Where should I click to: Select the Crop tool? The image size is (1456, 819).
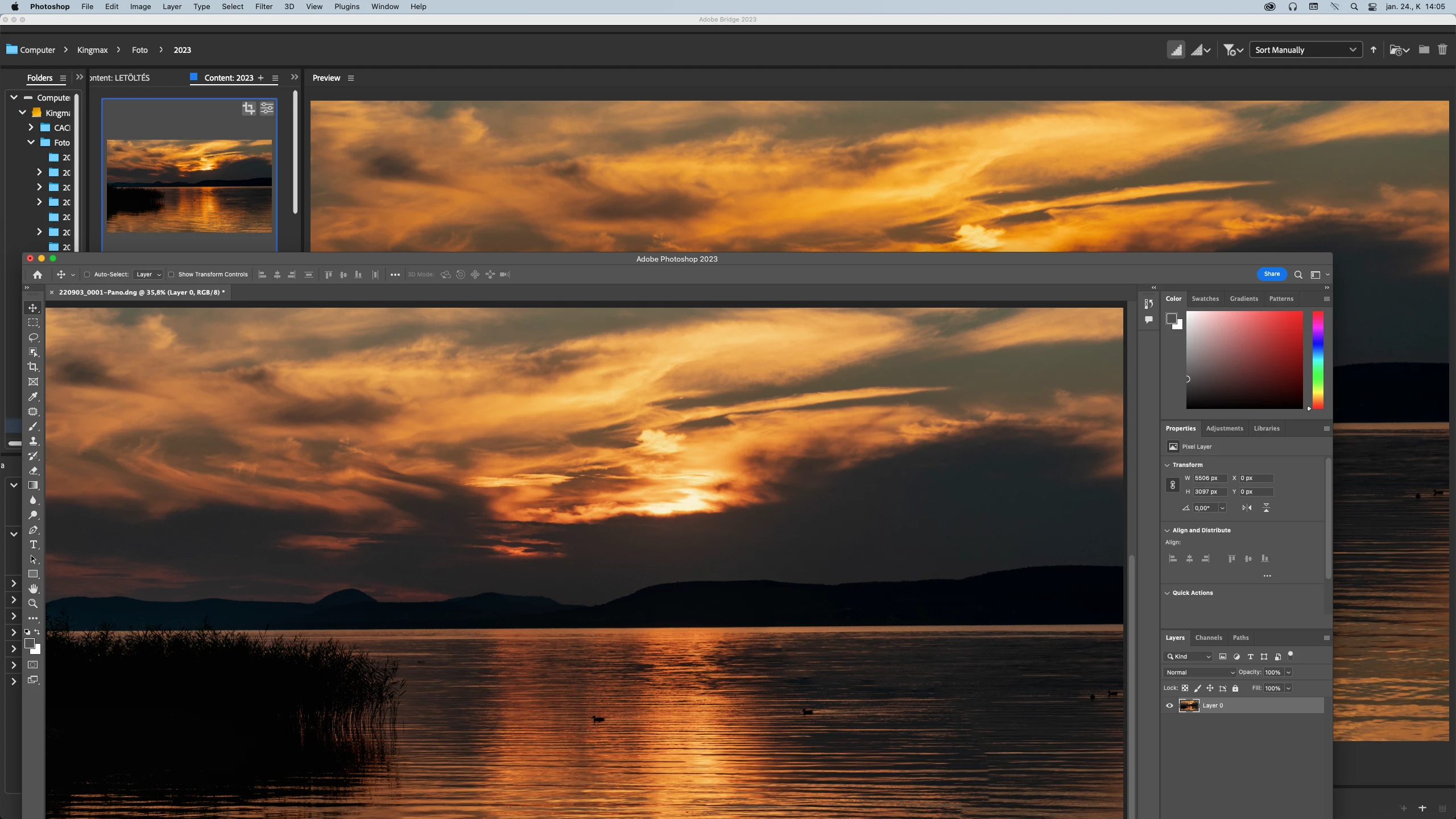pyautogui.click(x=33, y=367)
